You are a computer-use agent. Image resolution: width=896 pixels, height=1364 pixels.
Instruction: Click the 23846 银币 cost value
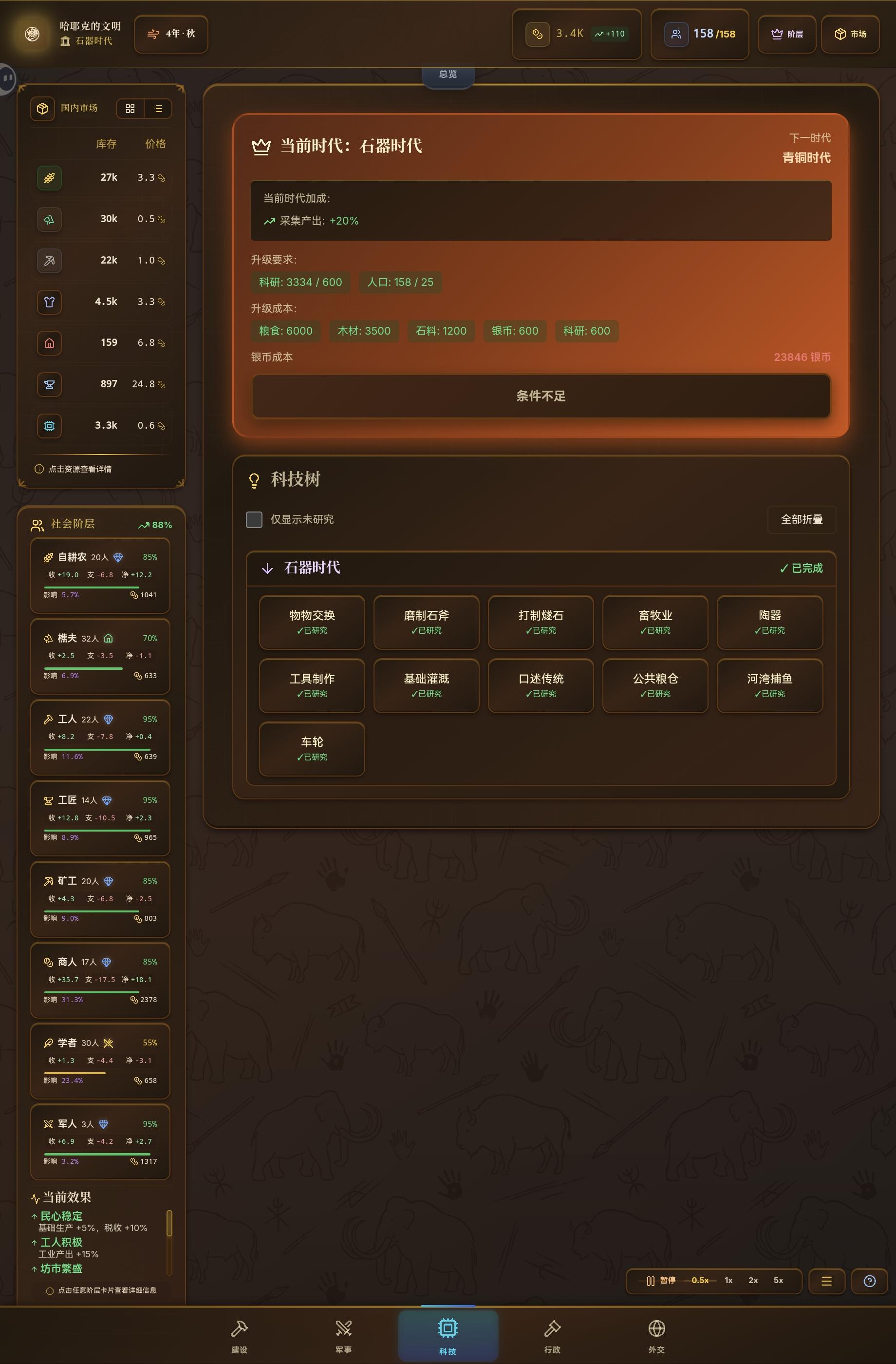[x=802, y=357]
